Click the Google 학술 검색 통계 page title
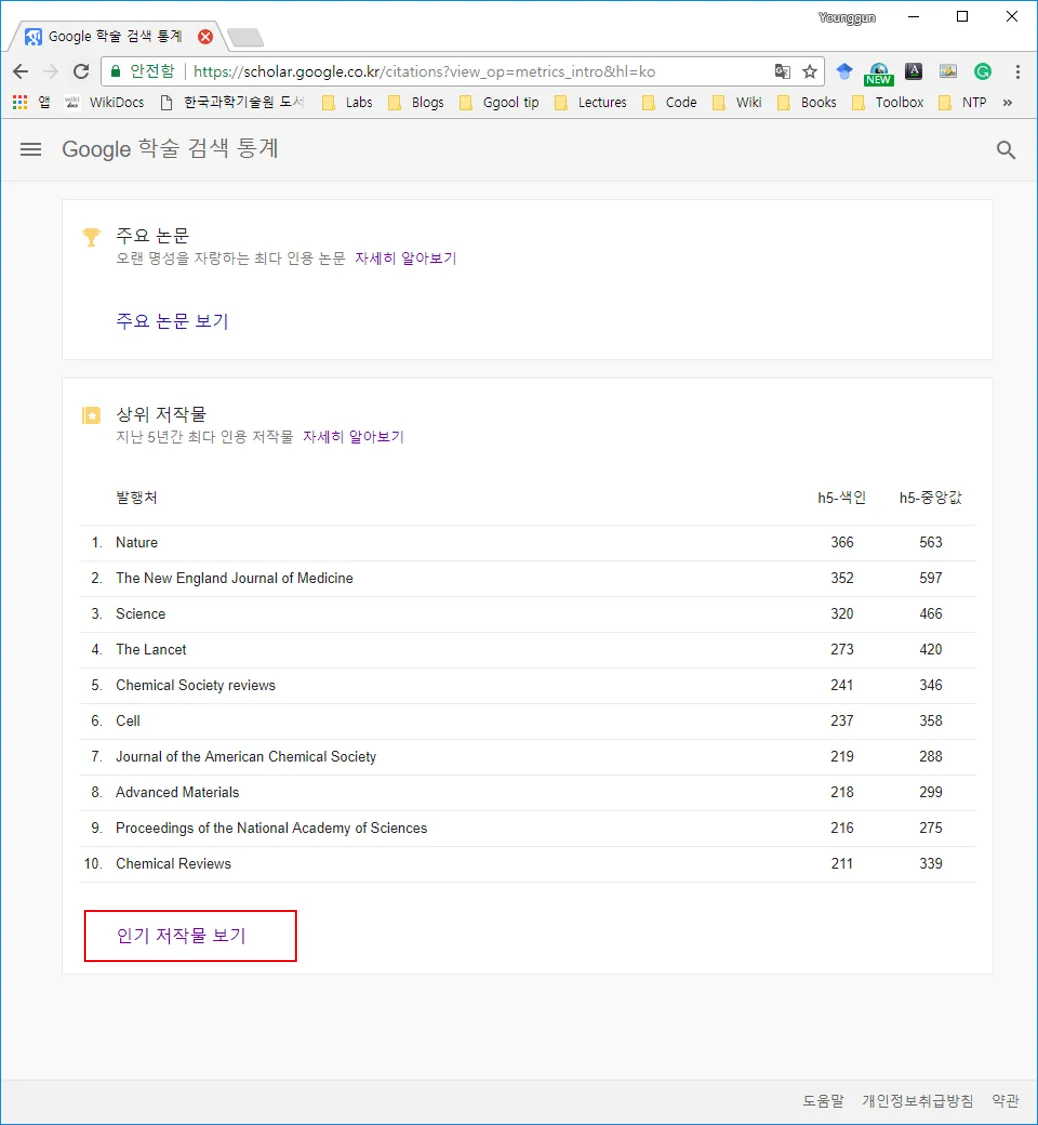This screenshot has width=1038, height=1125. (170, 149)
